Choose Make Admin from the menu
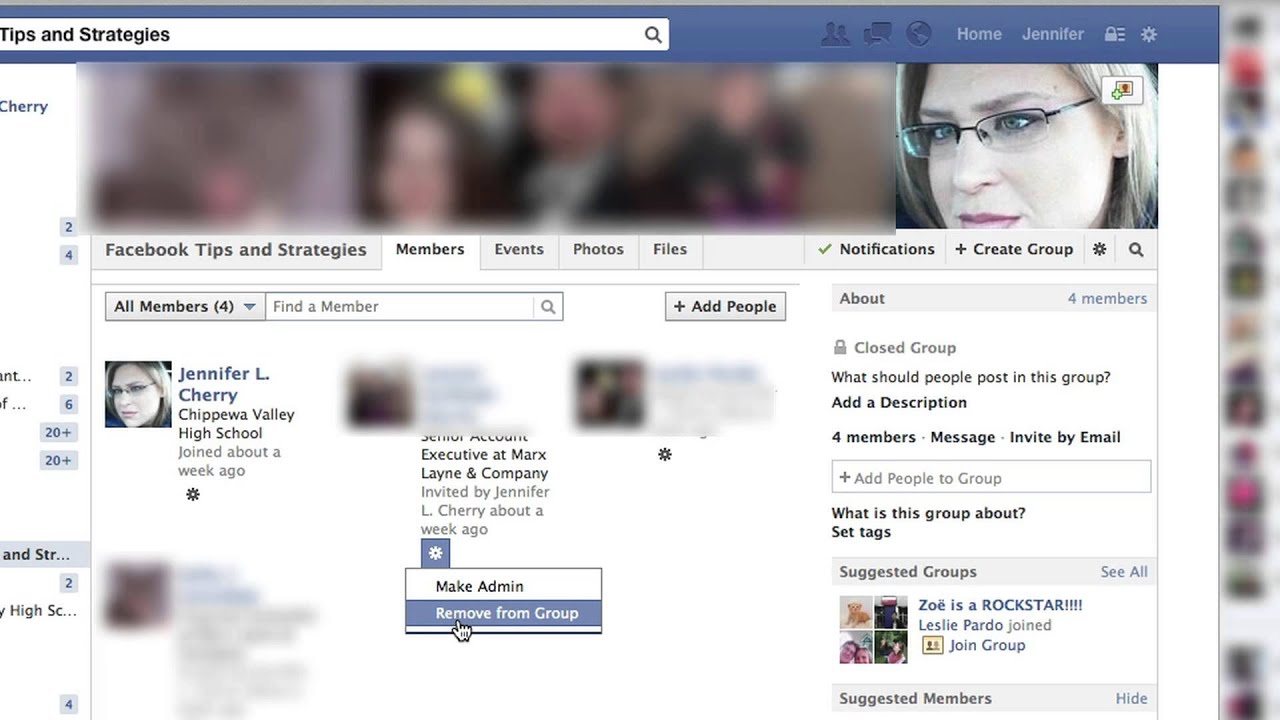The image size is (1280, 720). (x=503, y=586)
